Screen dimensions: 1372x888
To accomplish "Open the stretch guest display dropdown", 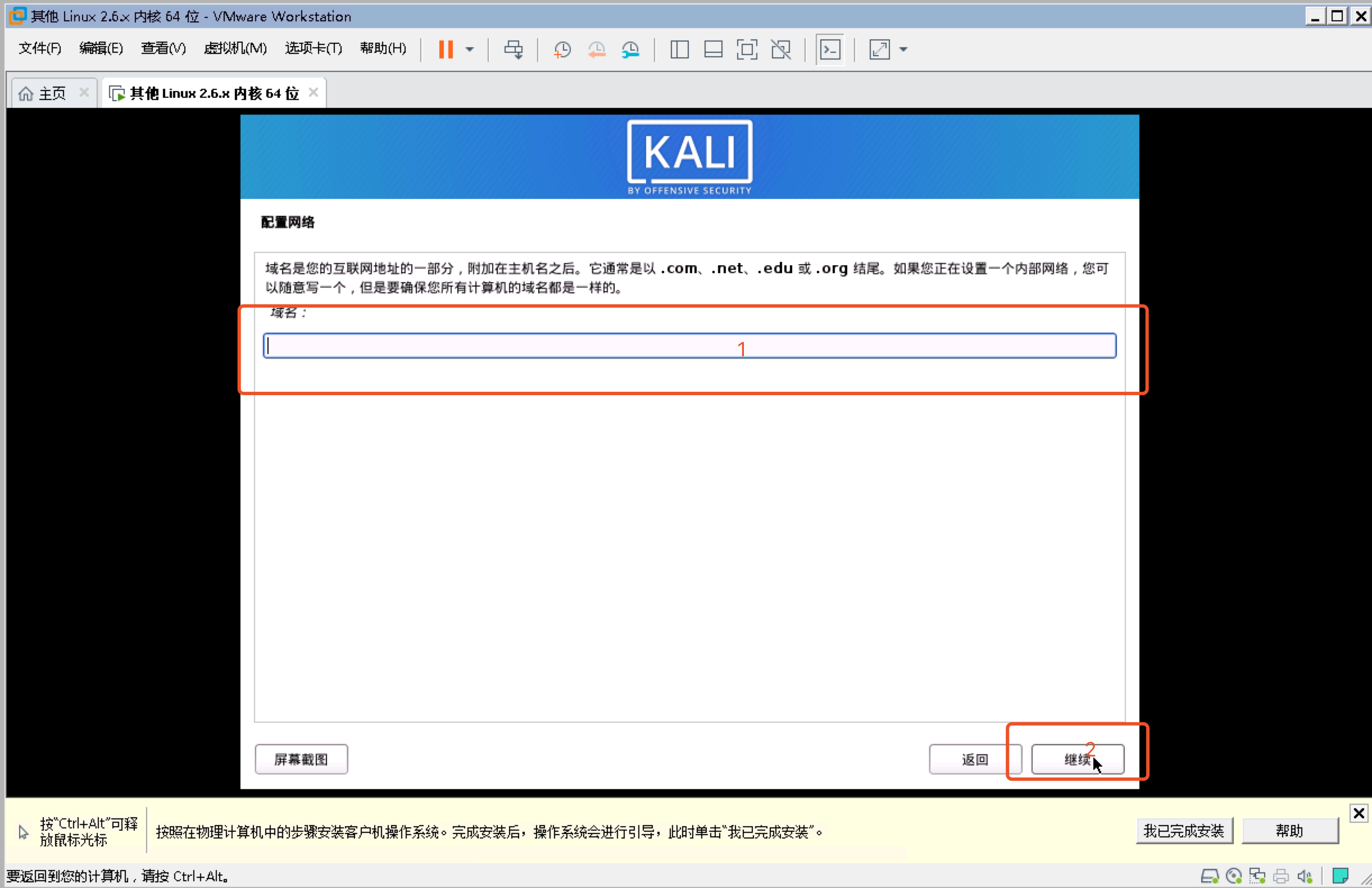I will coord(903,49).
